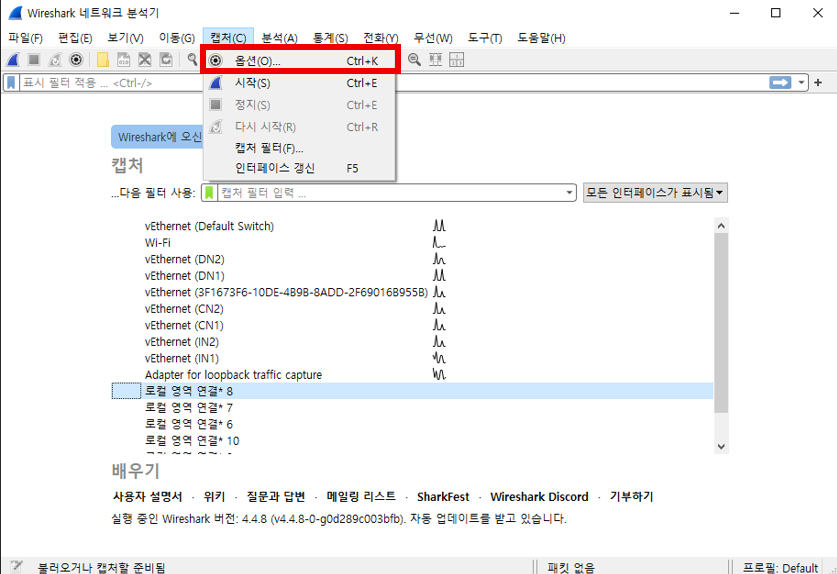Screen dimensions: 837x574
Task: Choose '캡처 필터(F)...' menu entry
Action: point(269,148)
